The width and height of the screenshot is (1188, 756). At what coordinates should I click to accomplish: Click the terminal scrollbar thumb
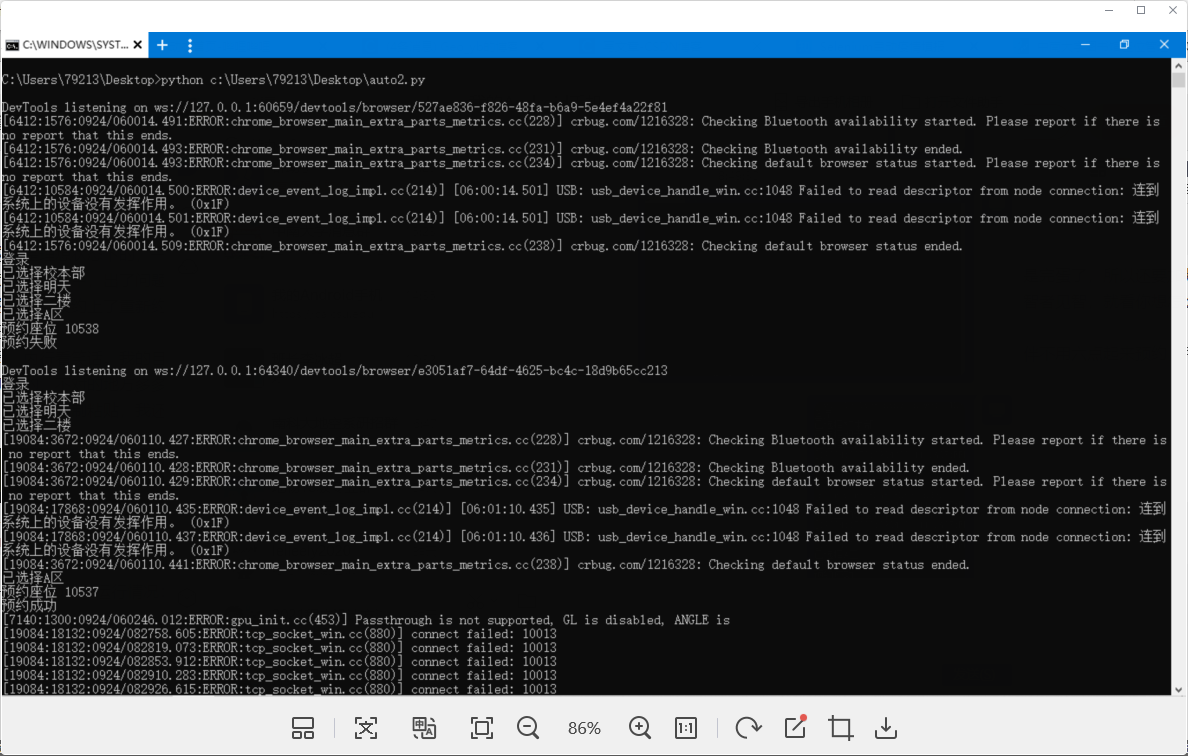coord(1178,80)
